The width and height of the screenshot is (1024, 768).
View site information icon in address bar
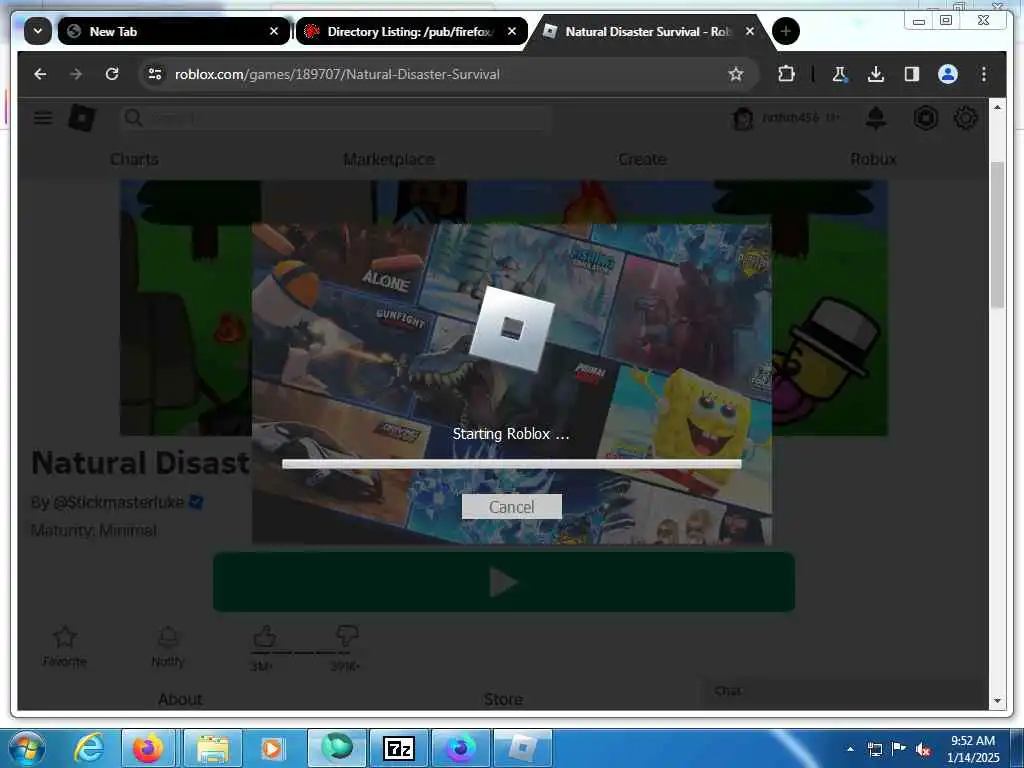coord(155,74)
